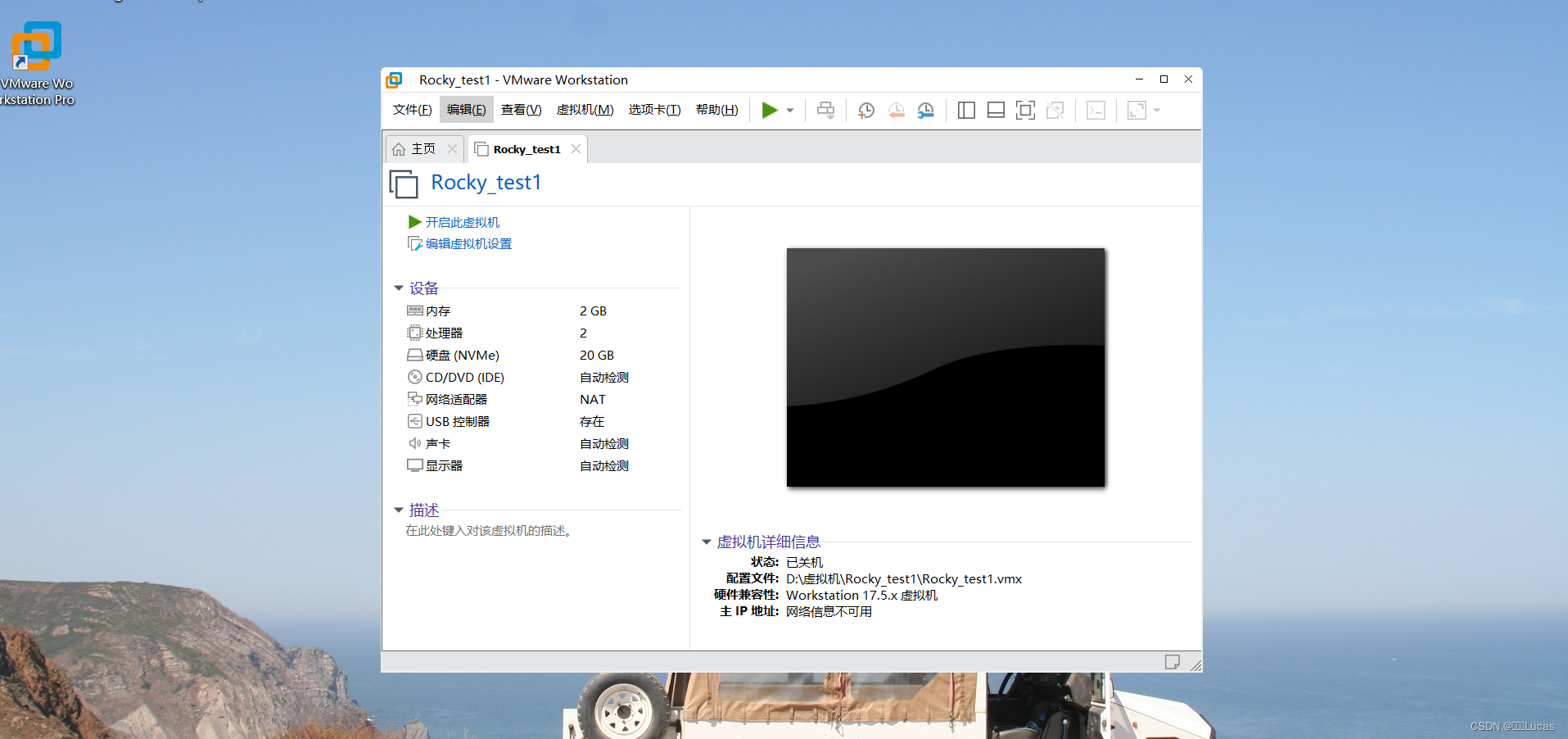Image resolution: width=1568 pixels, height=739 pixels.
Task: Click the display monitor icon
Action: coord(415,465)
